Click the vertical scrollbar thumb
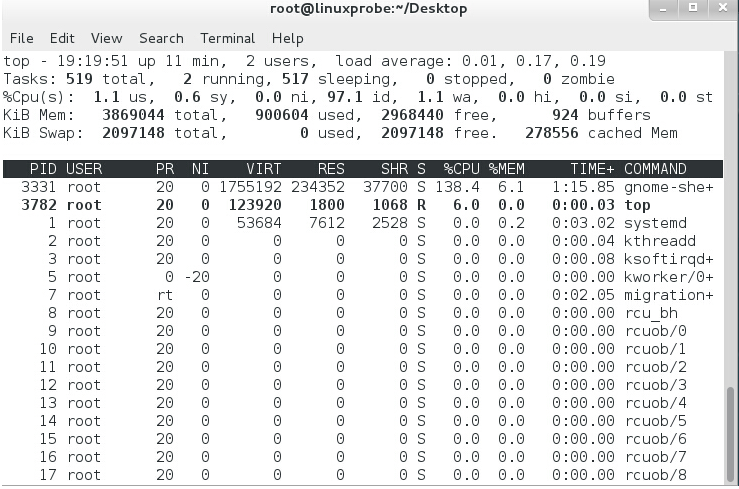 [731, 434]
